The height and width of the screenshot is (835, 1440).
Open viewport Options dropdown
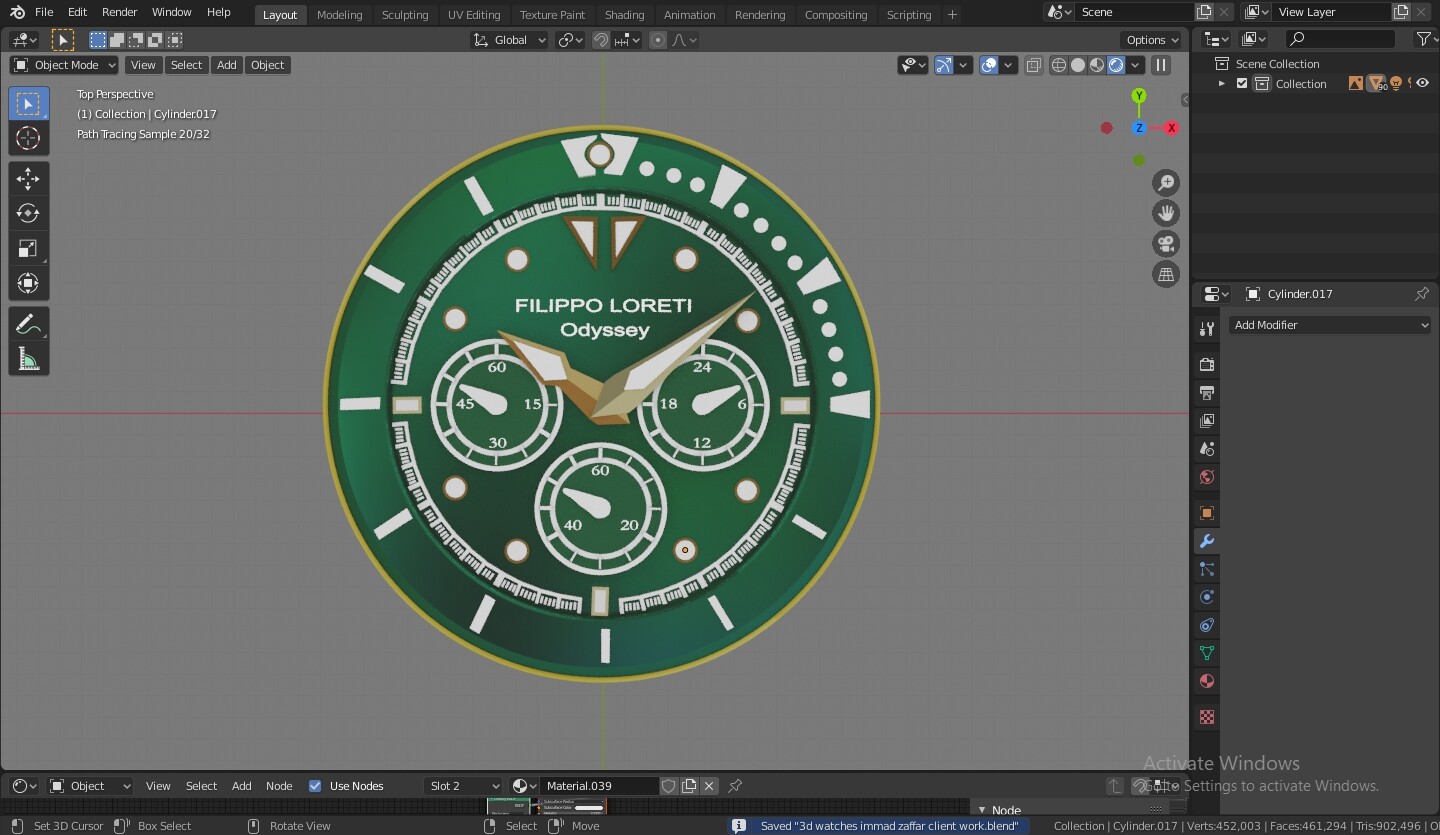(x=1152, y=40)
